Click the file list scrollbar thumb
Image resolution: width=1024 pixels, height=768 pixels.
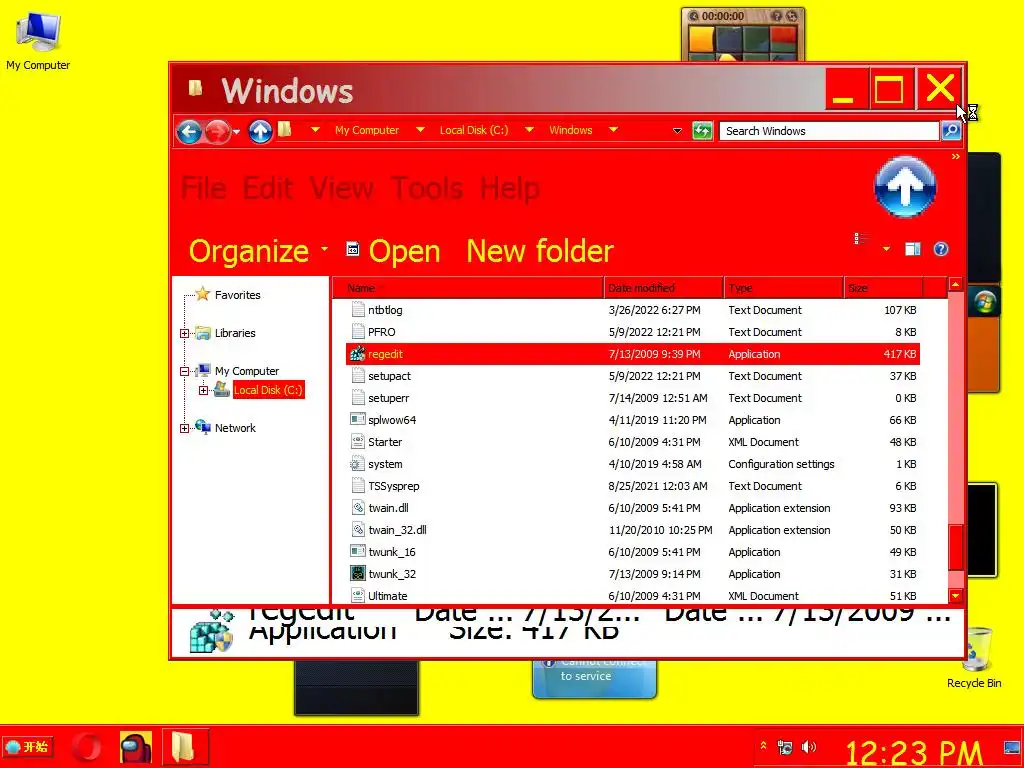point(955,547)
